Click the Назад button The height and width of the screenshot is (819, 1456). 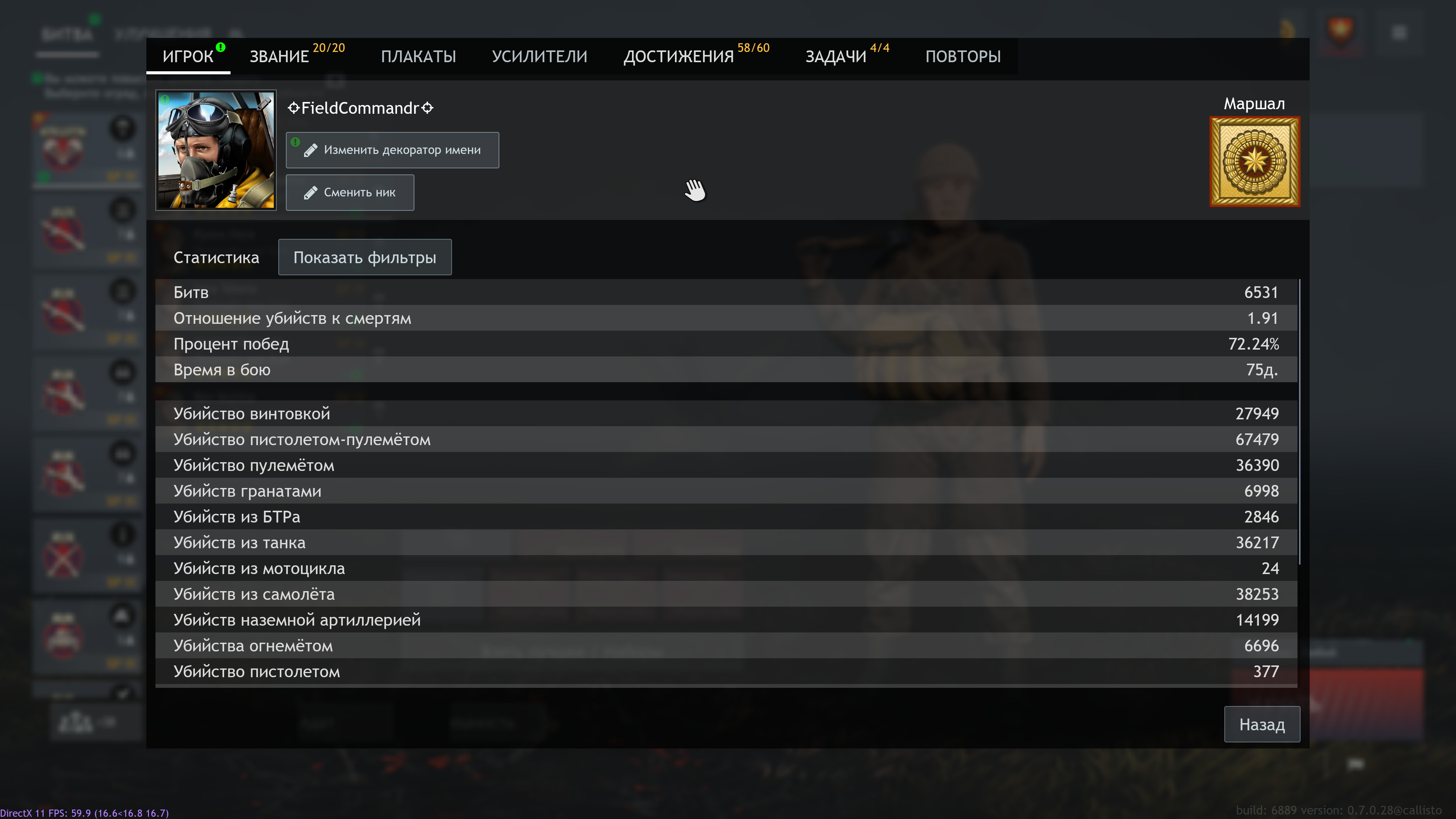[1261, 724]
